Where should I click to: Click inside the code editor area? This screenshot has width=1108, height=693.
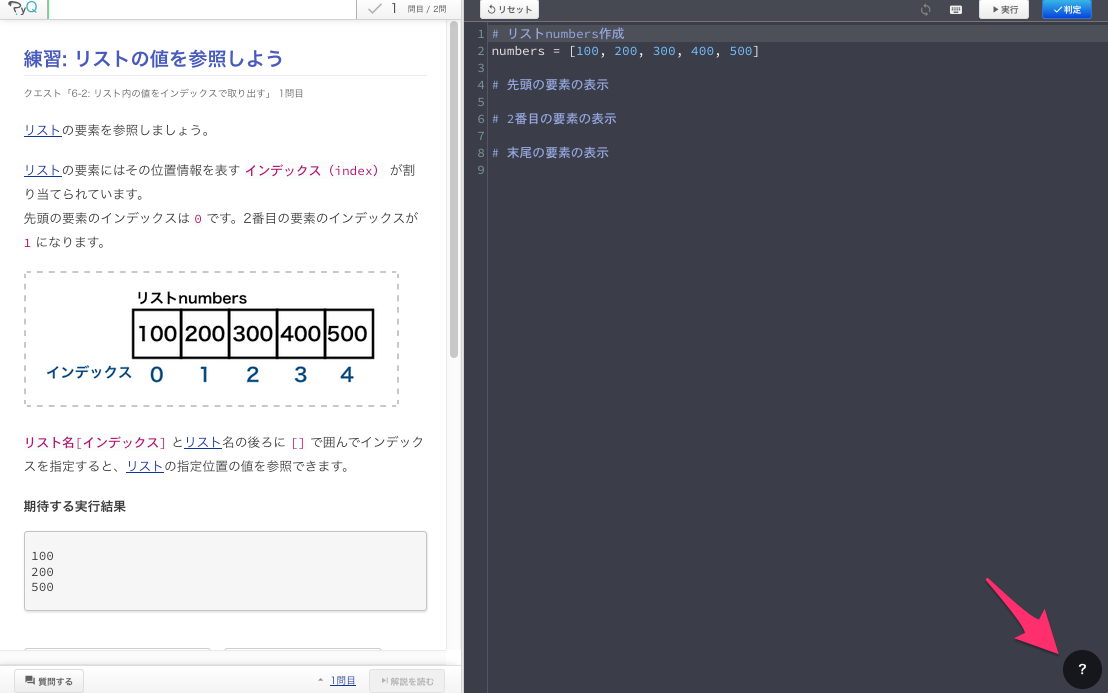point(750,300)
